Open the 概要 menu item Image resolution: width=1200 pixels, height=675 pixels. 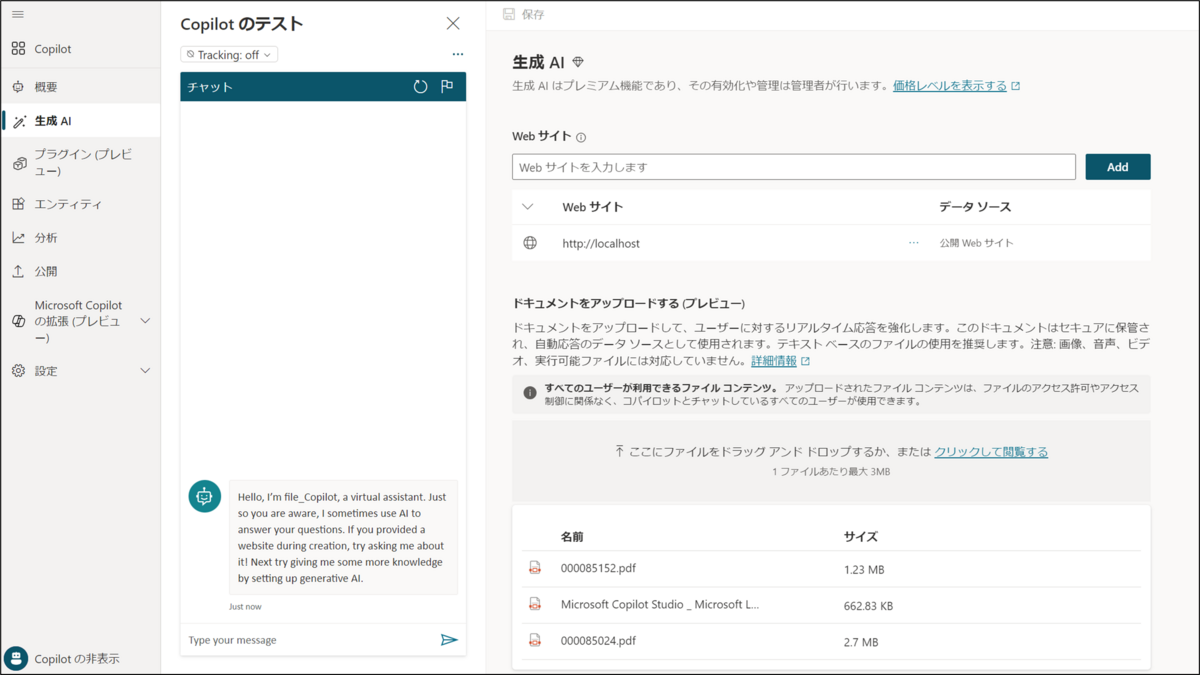pos(80,87)
